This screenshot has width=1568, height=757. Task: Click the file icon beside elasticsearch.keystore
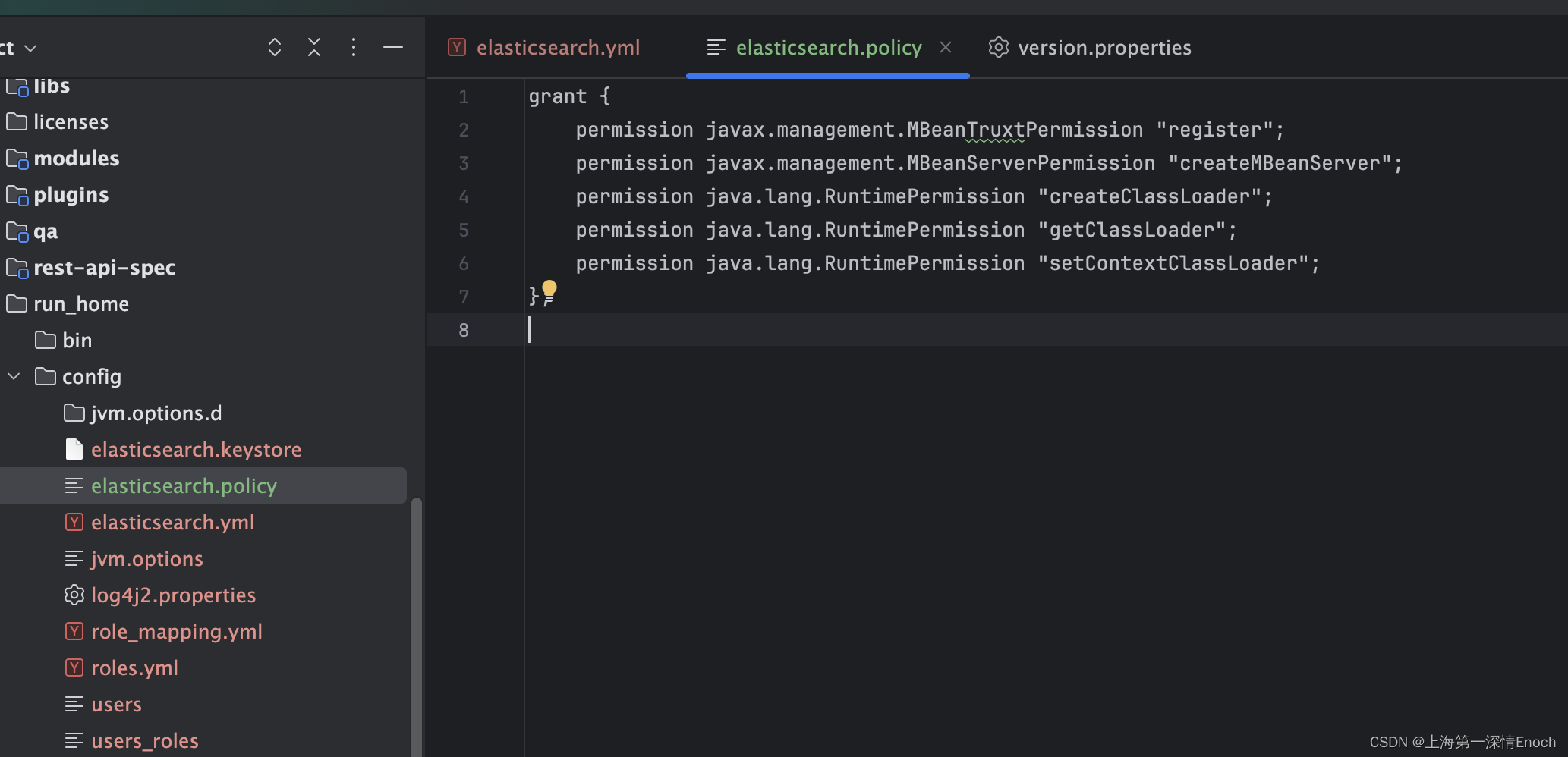pos(74,449)
